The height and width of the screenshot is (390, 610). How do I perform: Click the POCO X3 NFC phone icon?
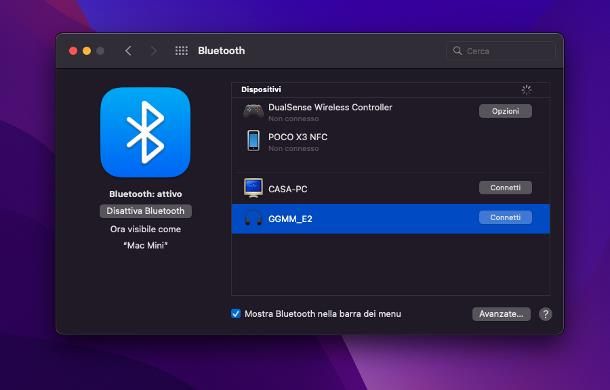(253, 141)
